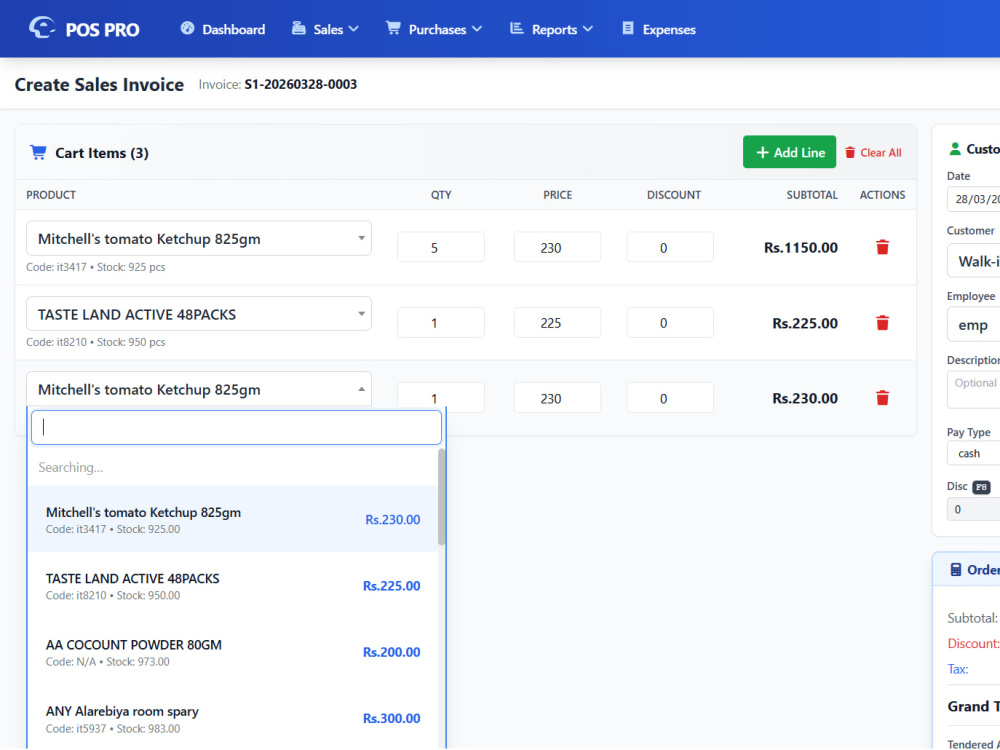This screenshot has height=750, width=1000.
Task: Open first row product dropdown
Action: [199, 239]
